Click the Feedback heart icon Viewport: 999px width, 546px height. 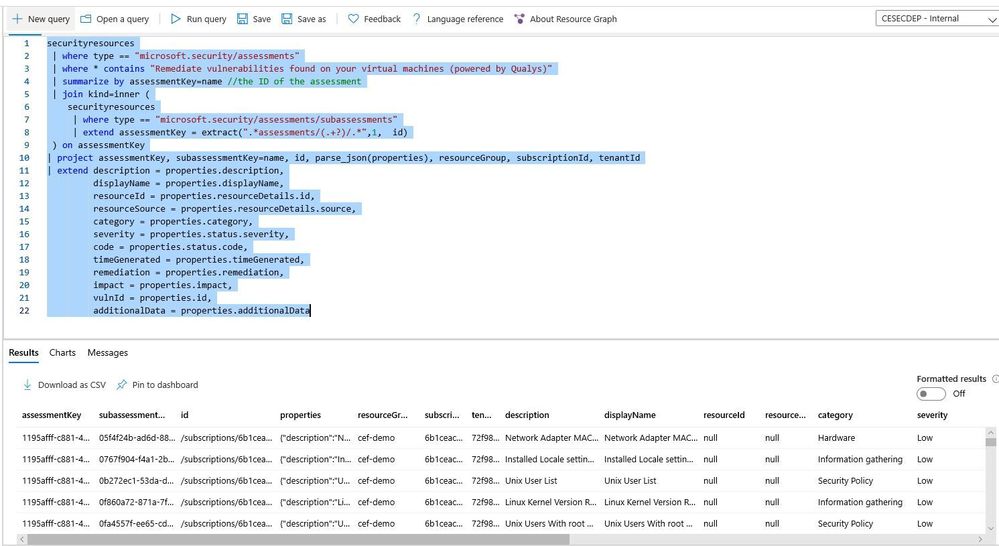[x=353, y=19]
